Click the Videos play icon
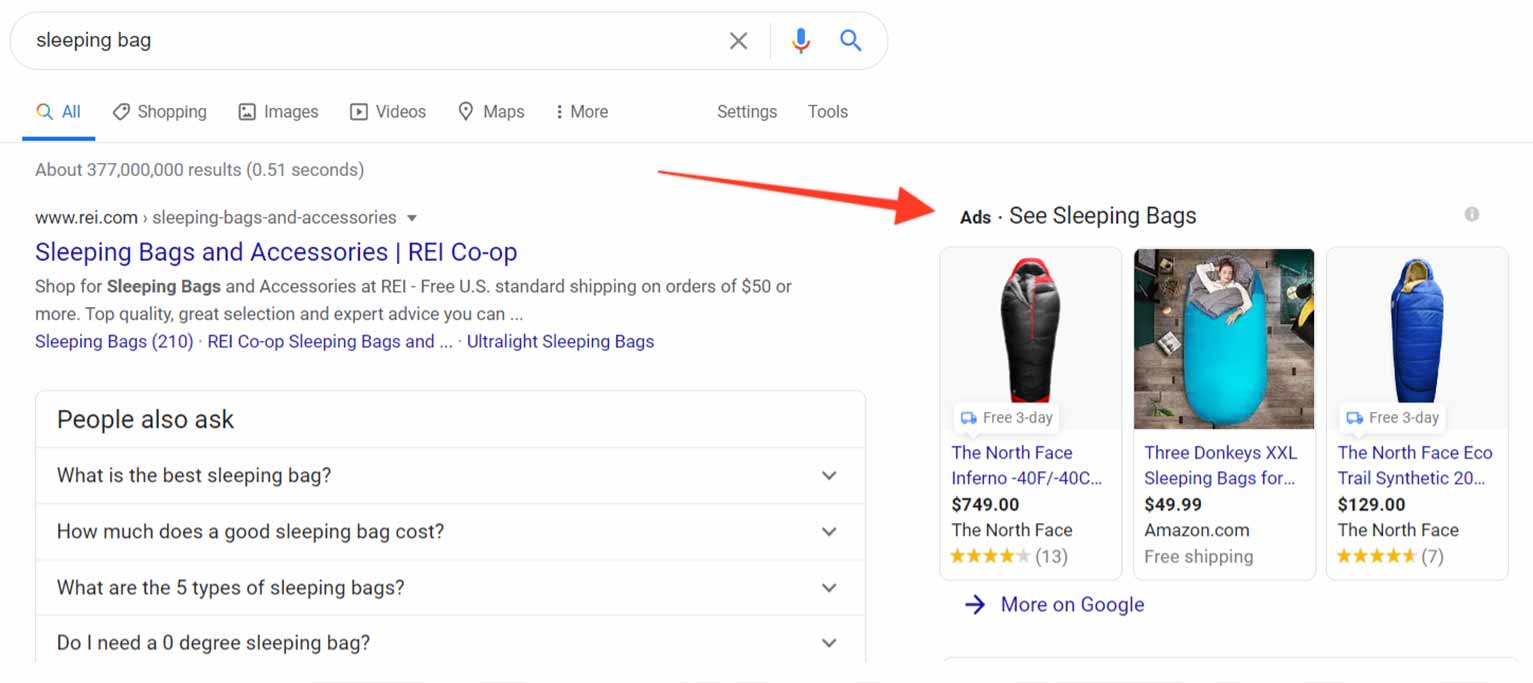This screenshot has height=683, width=1533. [x=358, y=112]
